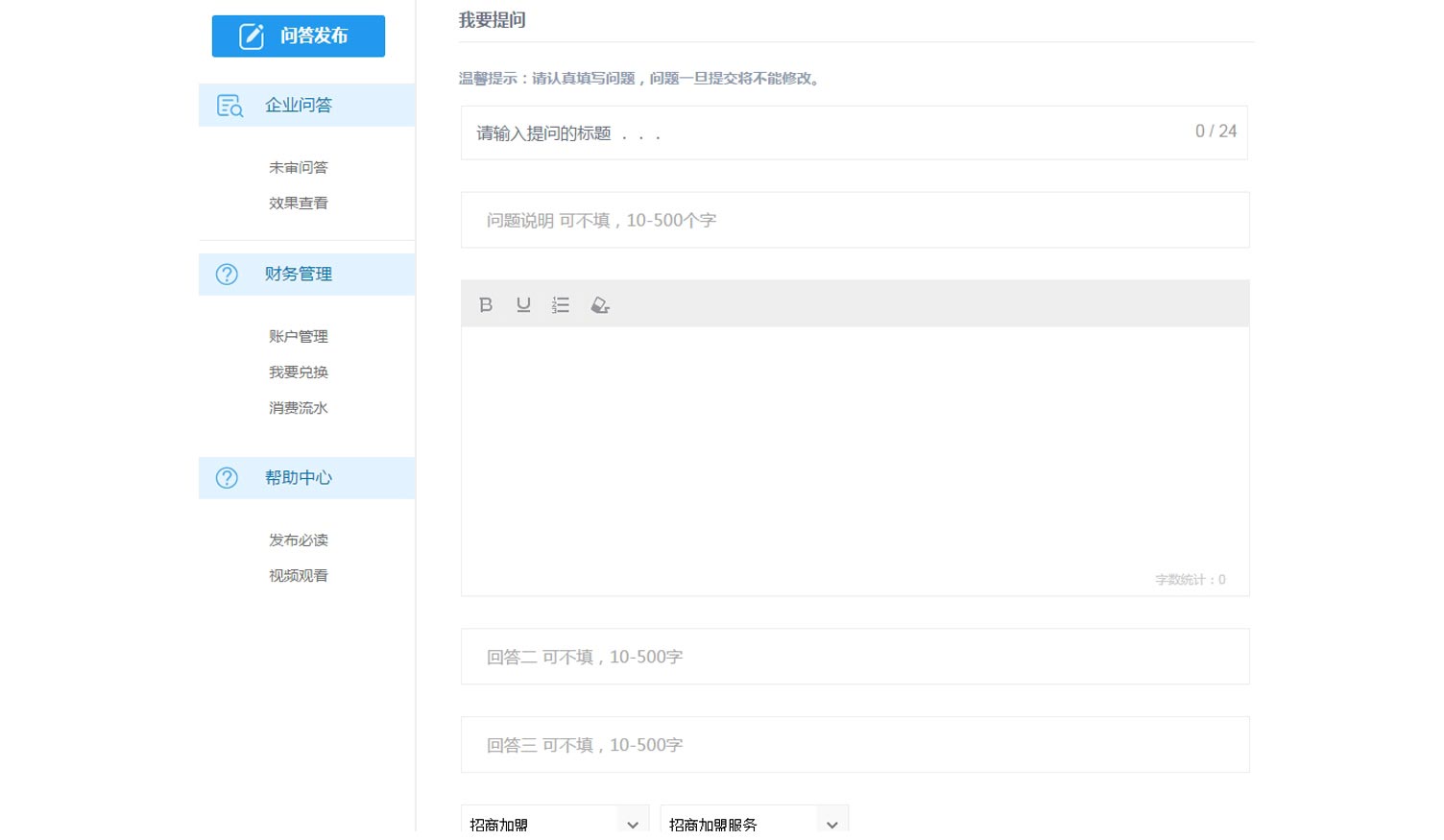Open the 财务管理 sidebar section
This screenshot has width=1444, height=840.
click(307, 275)
